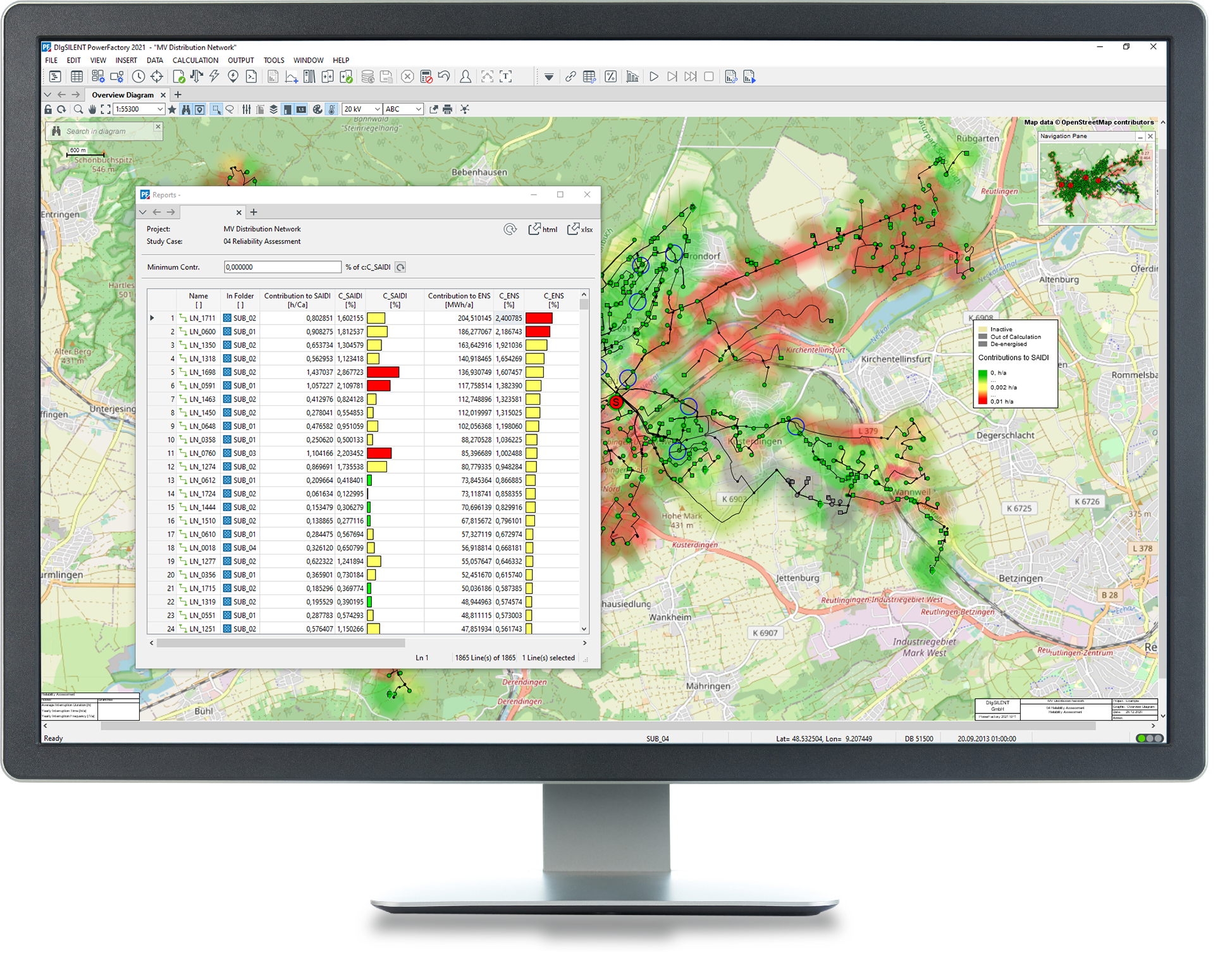
Task: Select the hand pan tool
Action: click(x=92, y=109)
